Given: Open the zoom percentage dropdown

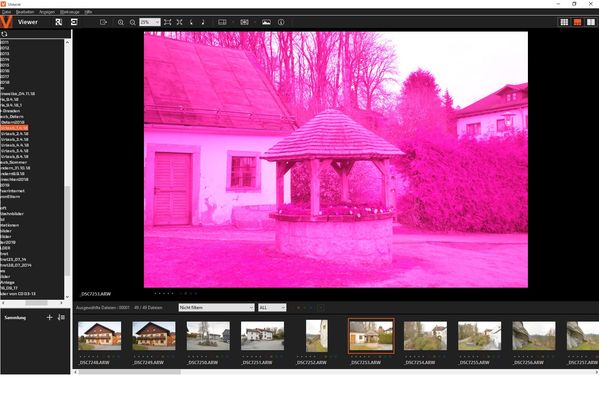Looking at the screenshot, I should 150,22.
